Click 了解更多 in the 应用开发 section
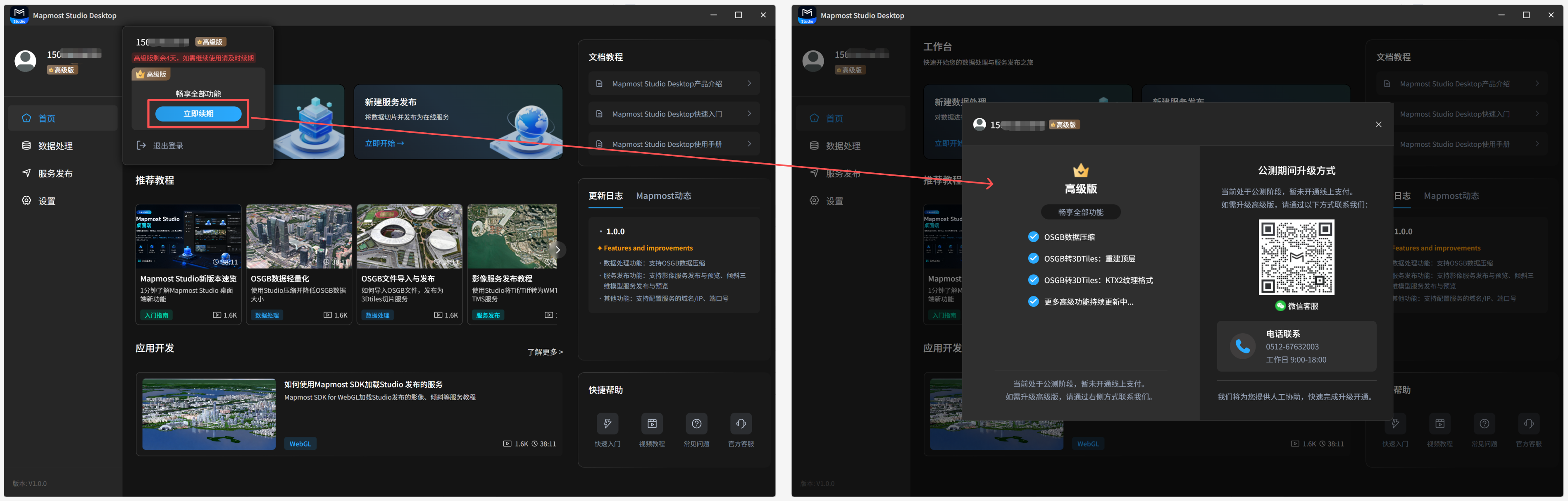This screenshot has width=1568, height=501. (545, 352)
